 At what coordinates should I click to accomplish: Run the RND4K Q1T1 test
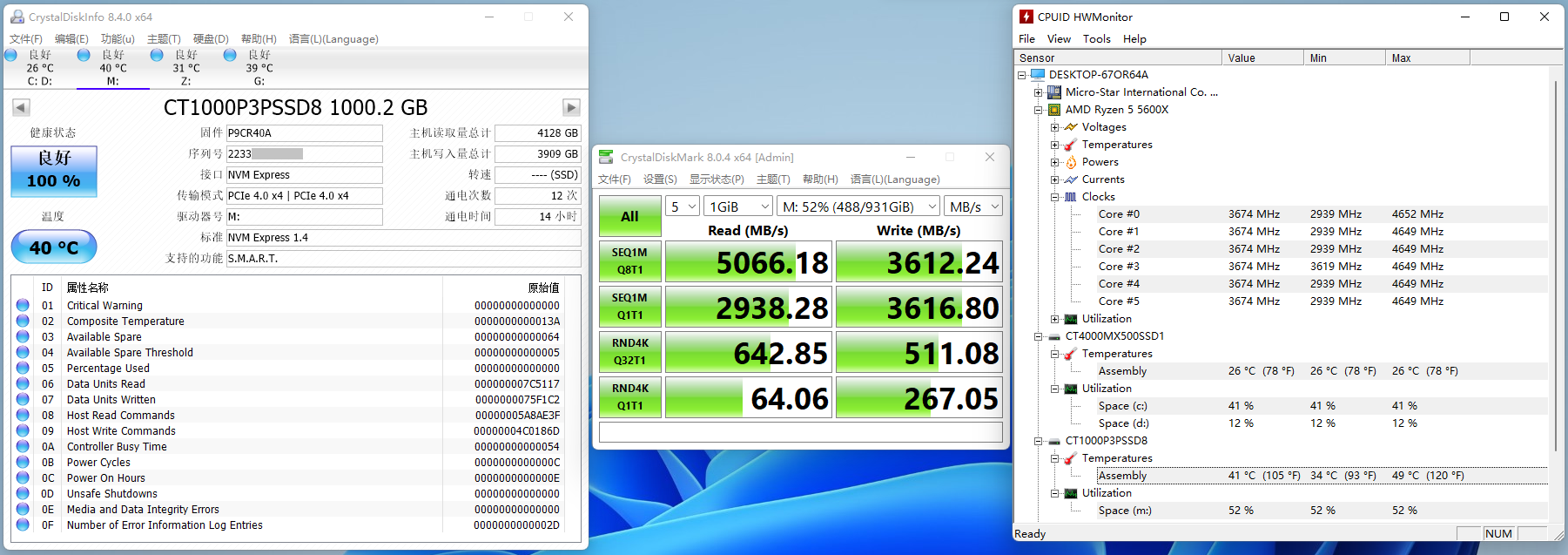(x=630, y=397)
